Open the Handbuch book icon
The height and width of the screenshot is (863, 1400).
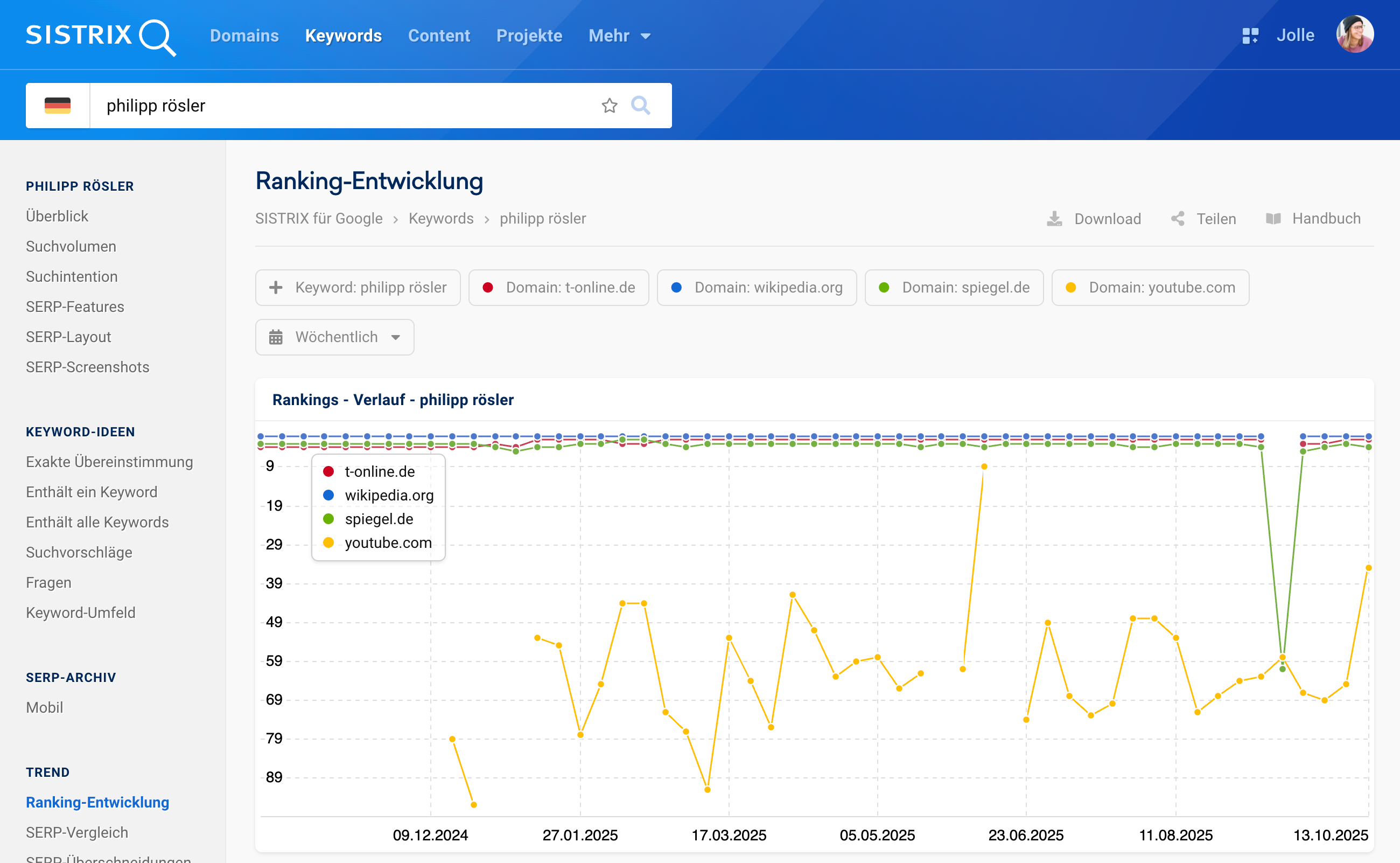point(1273,219)
